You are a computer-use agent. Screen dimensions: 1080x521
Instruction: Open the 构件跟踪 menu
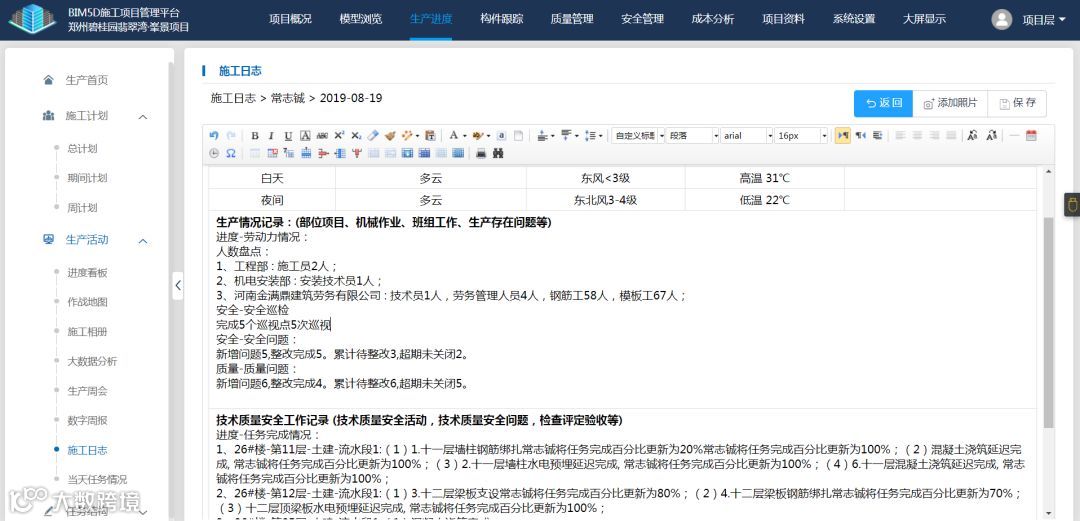pyautogui.click(x=501, y=19)
